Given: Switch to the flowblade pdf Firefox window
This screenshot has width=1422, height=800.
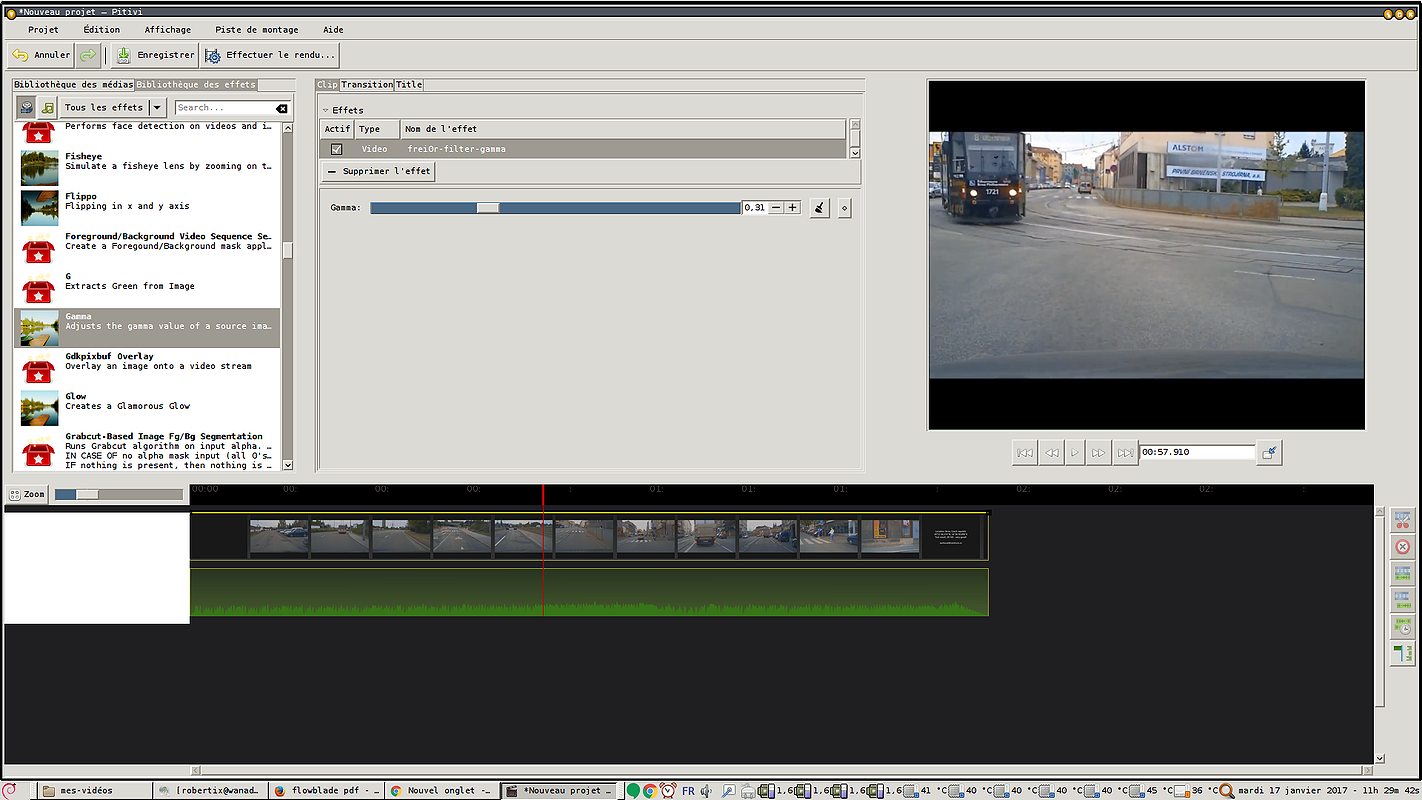Looking at the screenshot, I should 326,790.
